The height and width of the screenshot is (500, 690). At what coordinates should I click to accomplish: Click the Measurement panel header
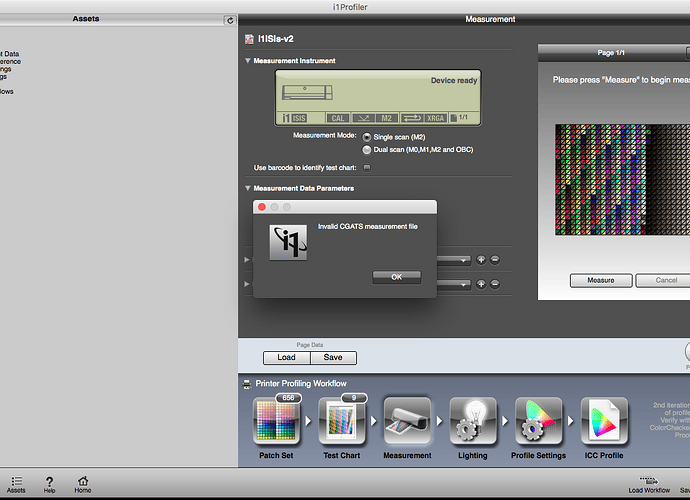[x=490, y=19]
